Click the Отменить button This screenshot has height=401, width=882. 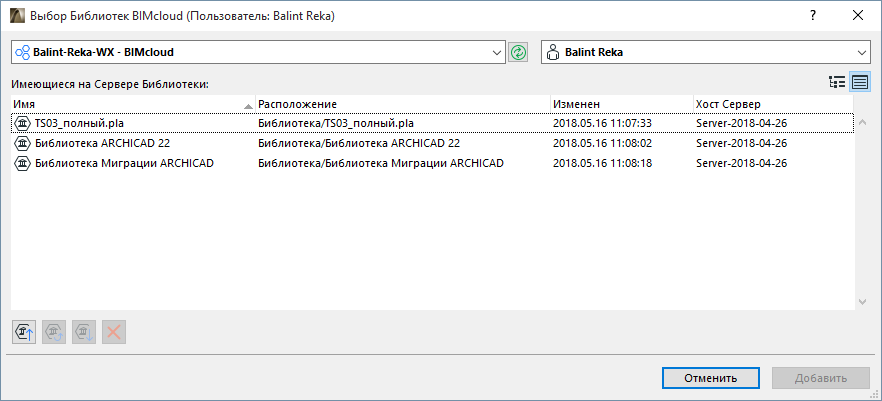pyautogui.click(x=710, y=378)
